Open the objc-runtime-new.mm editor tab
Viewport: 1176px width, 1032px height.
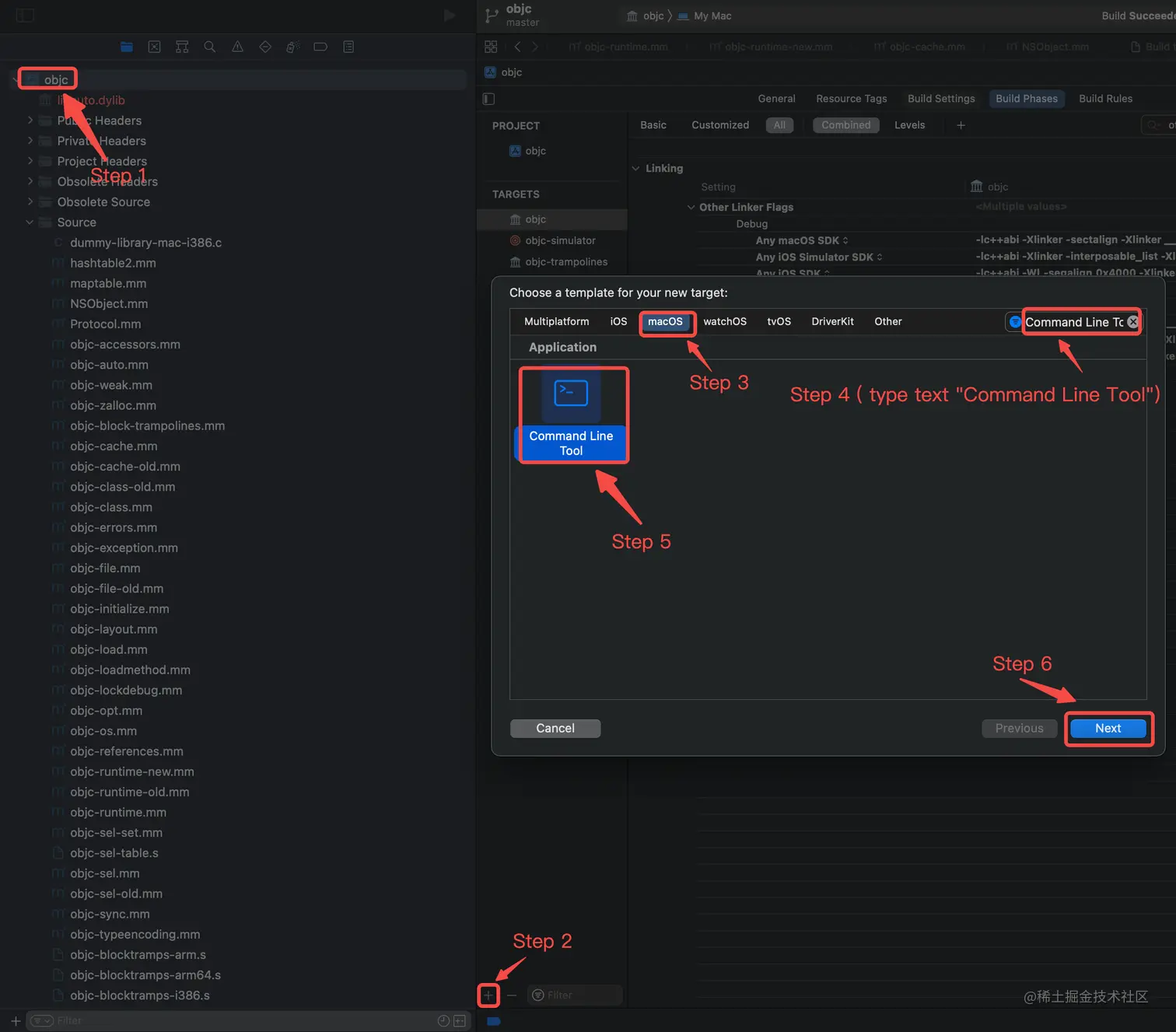click(770, 47)
